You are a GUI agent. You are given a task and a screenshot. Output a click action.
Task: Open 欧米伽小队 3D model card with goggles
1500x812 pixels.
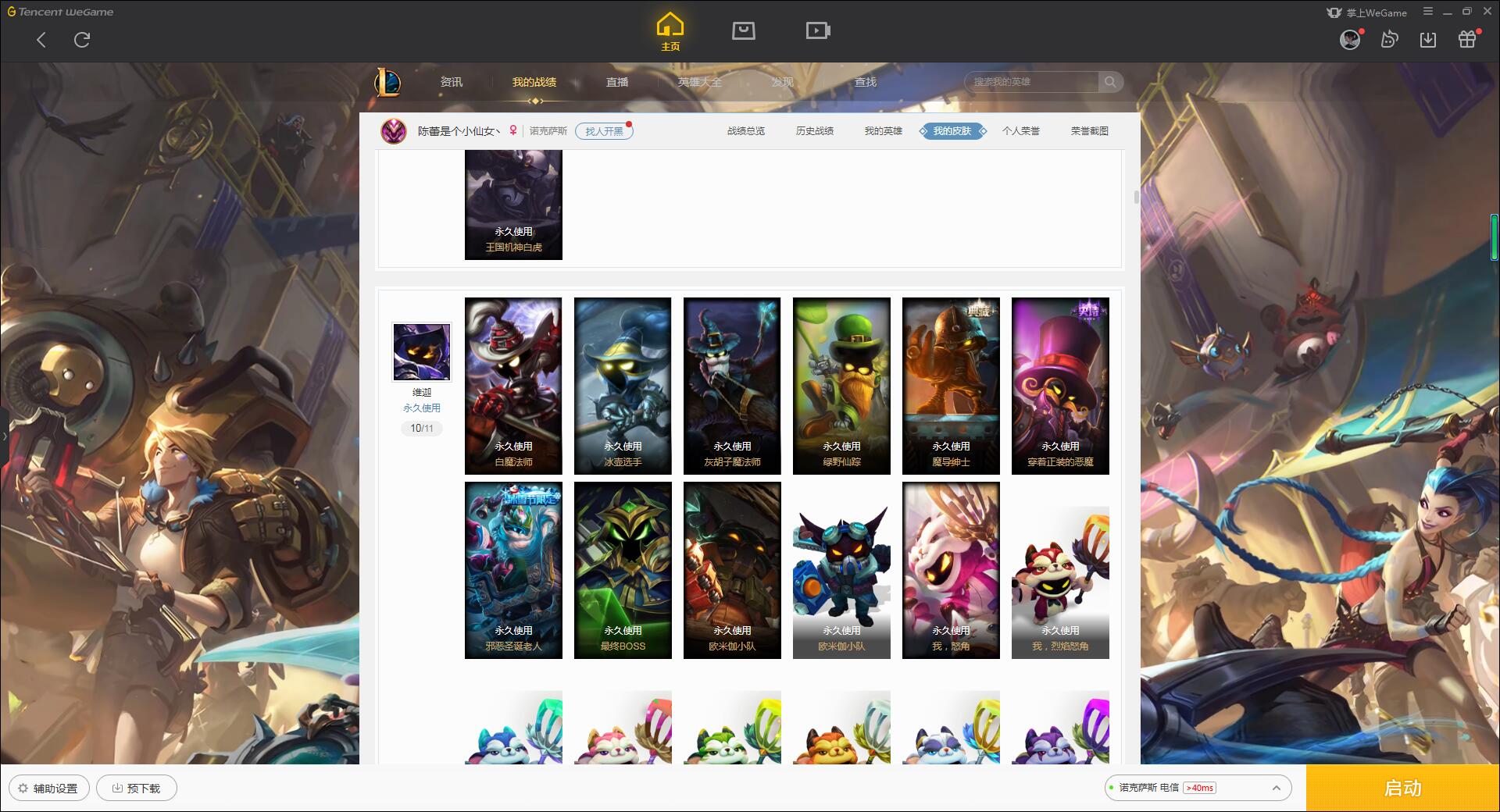[841, 570]
